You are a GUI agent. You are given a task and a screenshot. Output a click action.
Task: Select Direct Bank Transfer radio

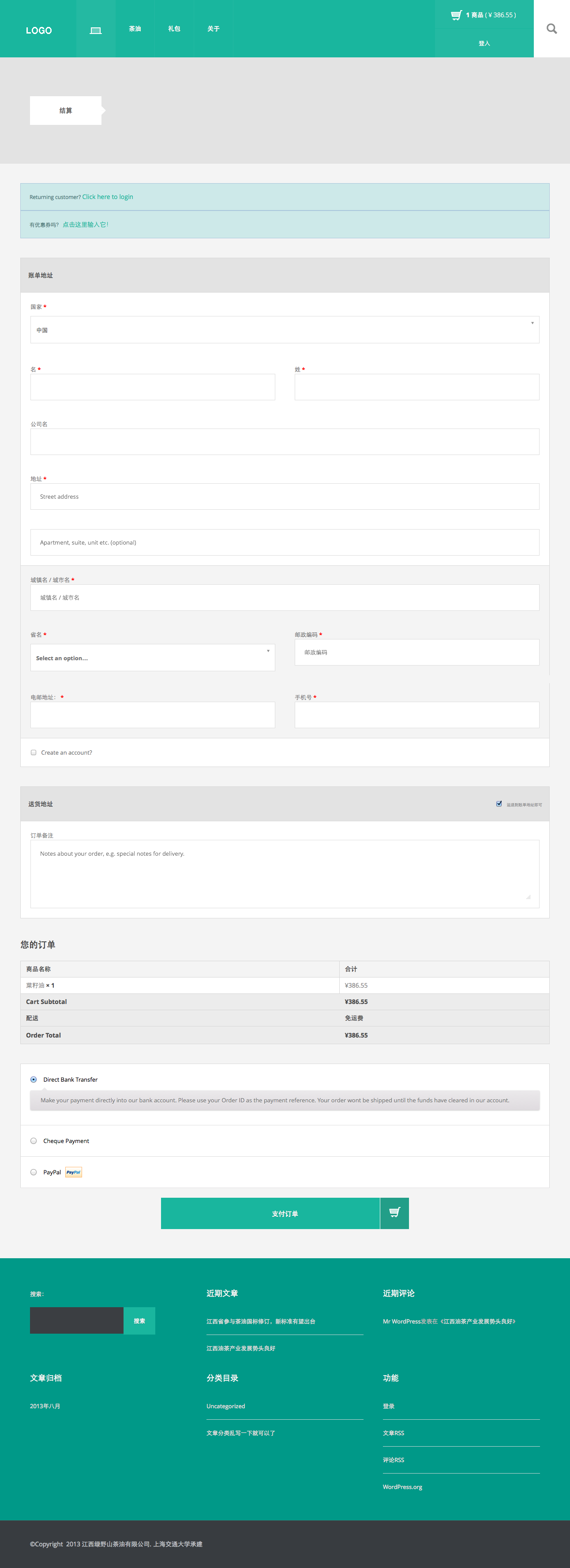[x=34, y=1079]
